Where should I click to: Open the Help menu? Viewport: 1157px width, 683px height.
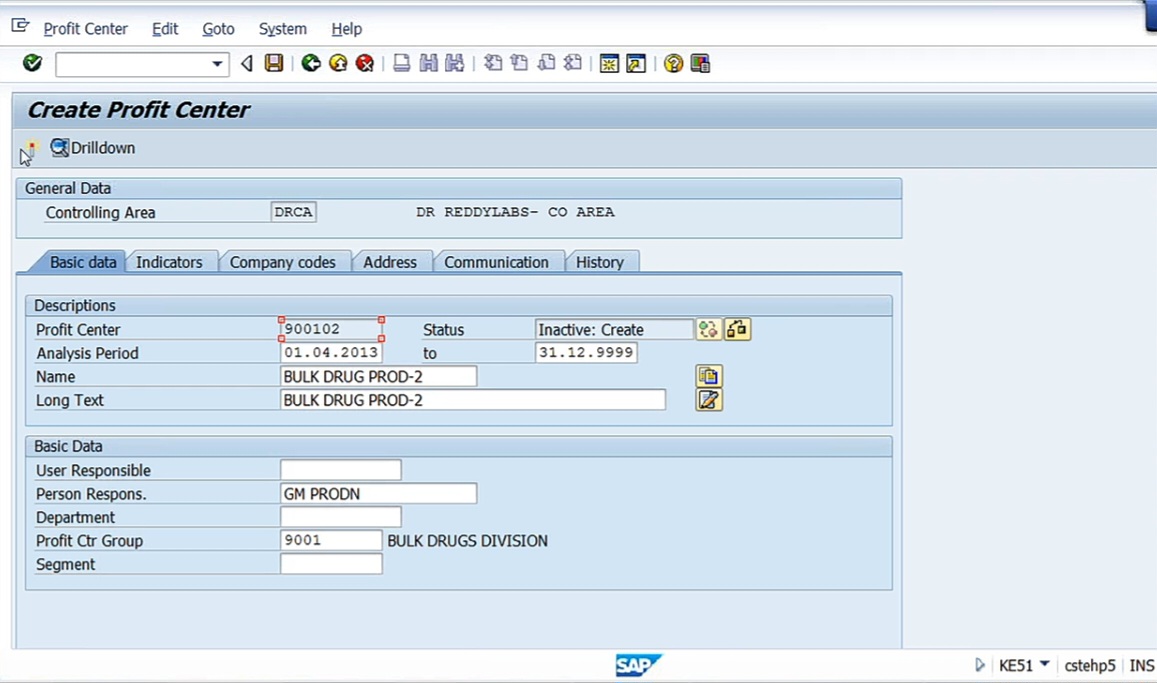coord(347,29)
